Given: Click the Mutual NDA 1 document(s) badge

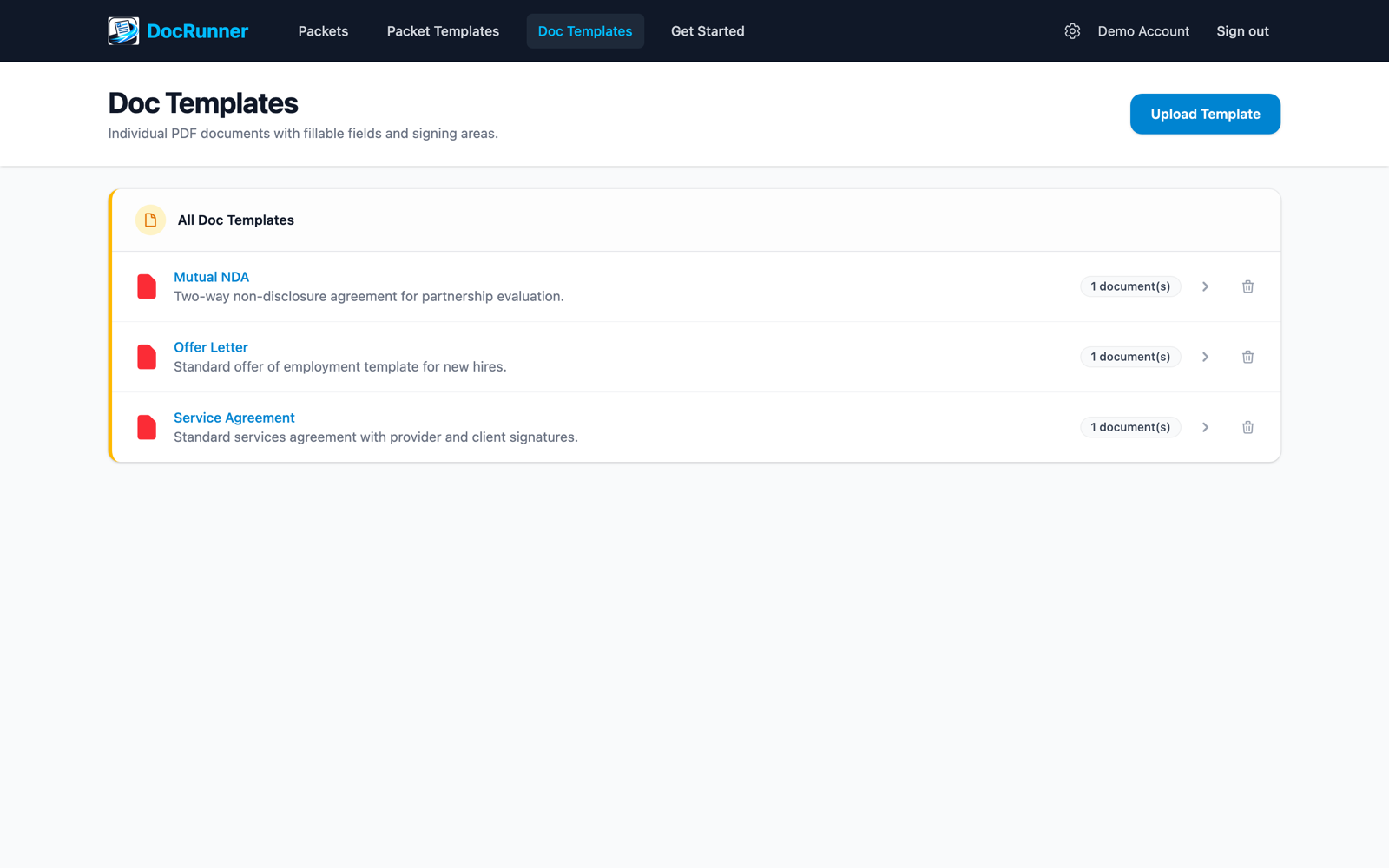Looking at the screenshot, I should tap(1130, 286).
